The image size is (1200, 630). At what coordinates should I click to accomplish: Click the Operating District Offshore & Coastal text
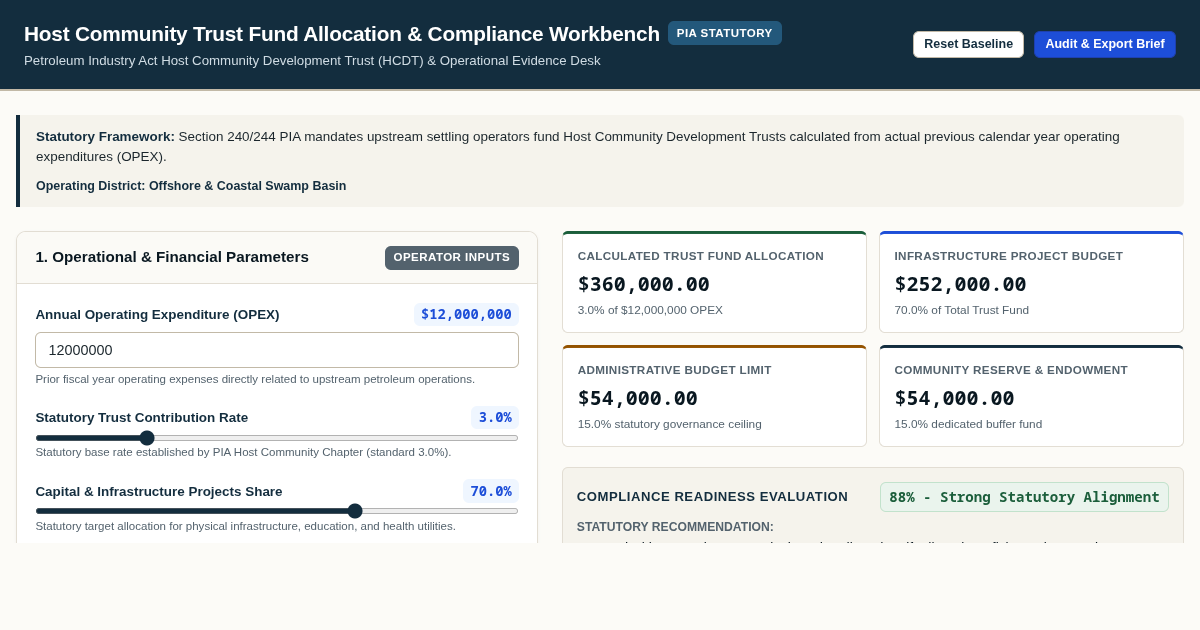pyautogui.click(x=191, y=186)
